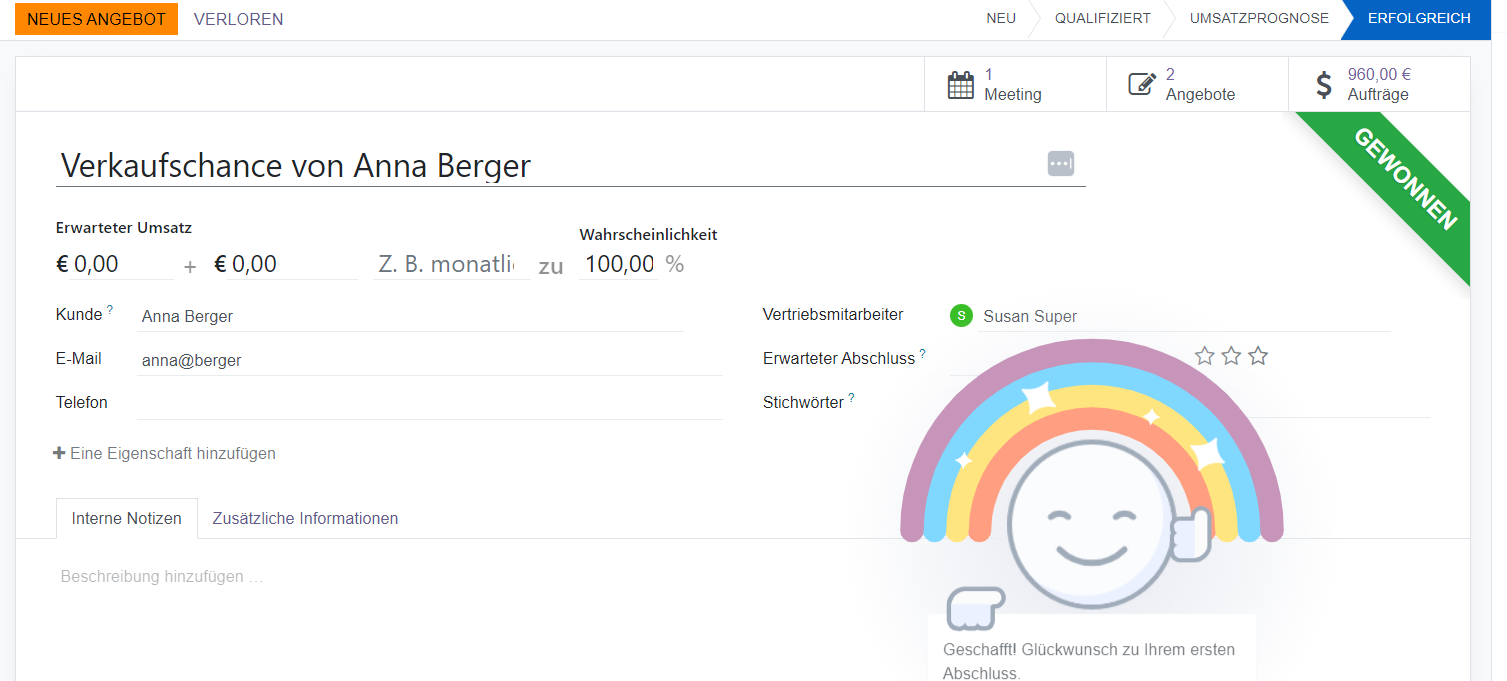Click the Kunde help question mark
Image resolution: width=1507 pixels, height=681 pixels.
point(110,310)
